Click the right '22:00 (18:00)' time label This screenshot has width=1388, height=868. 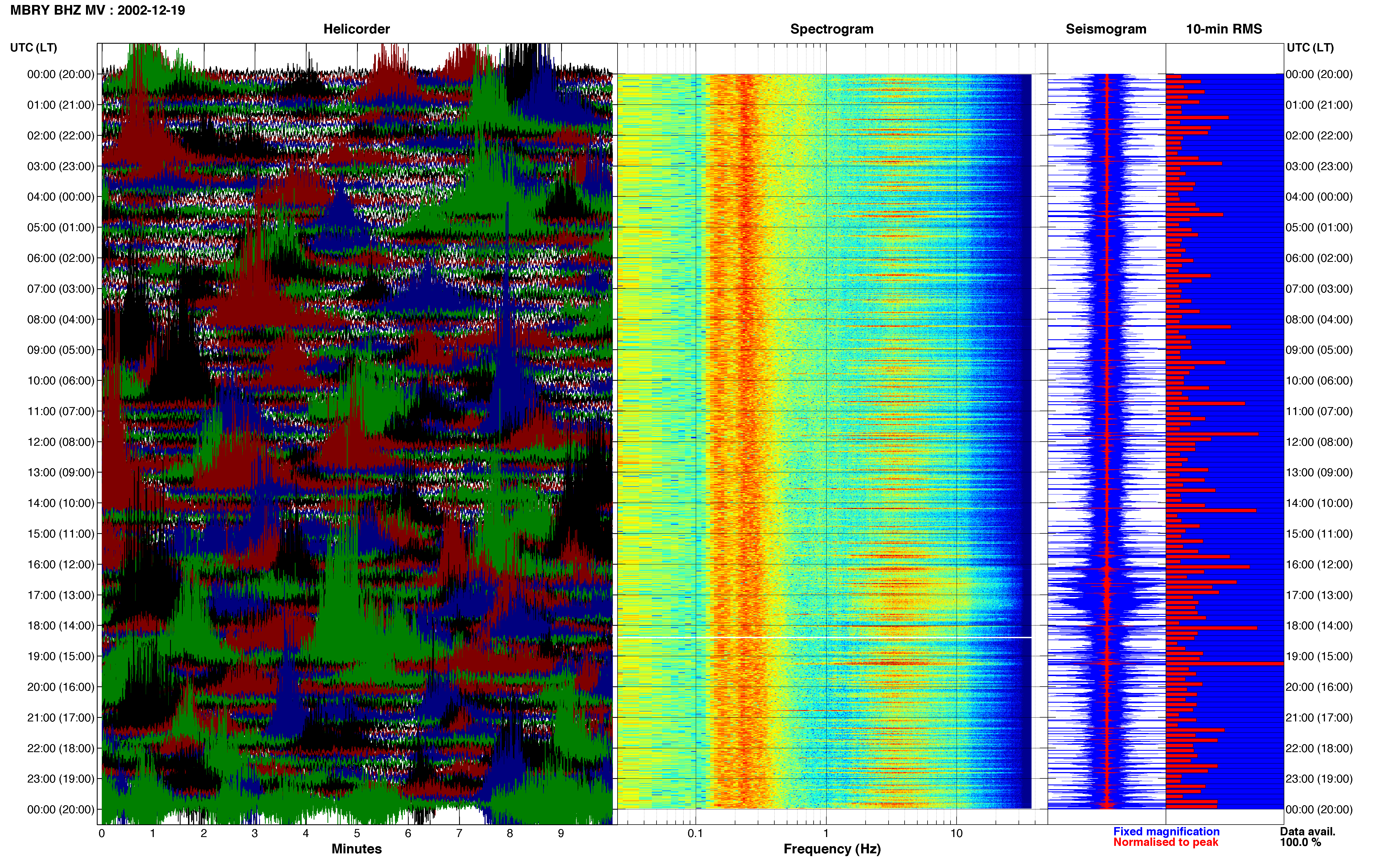pyautogui.click(x=1319, y=749)
